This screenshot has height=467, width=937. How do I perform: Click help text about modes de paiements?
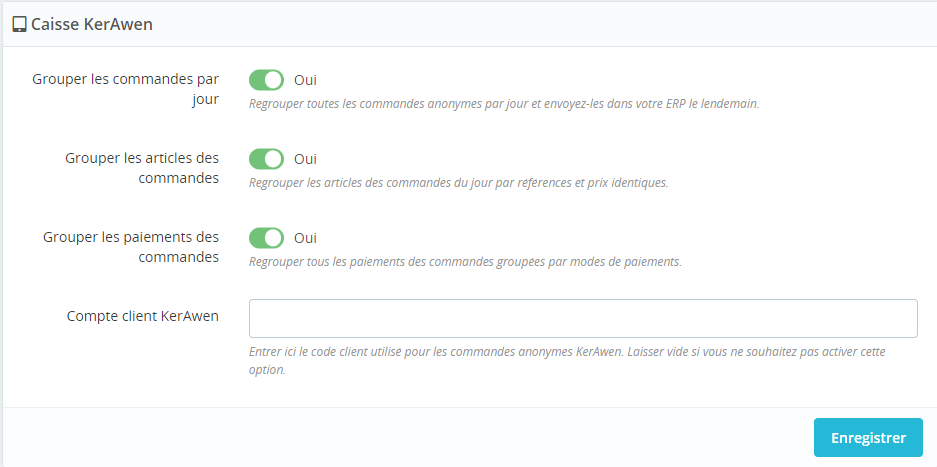(465, 261)
